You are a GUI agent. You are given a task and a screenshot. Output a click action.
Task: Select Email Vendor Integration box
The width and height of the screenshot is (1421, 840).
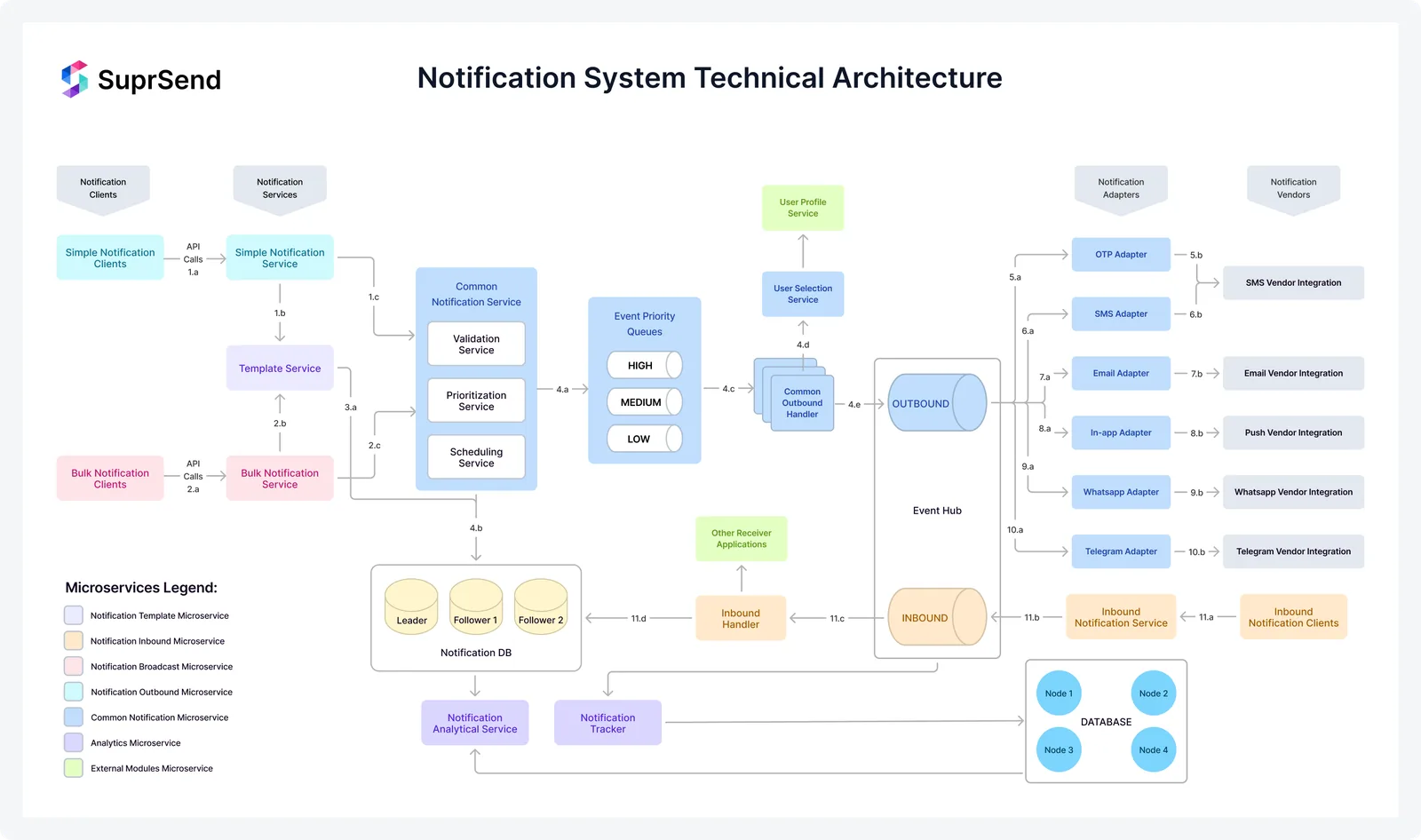pos(1293,373)
